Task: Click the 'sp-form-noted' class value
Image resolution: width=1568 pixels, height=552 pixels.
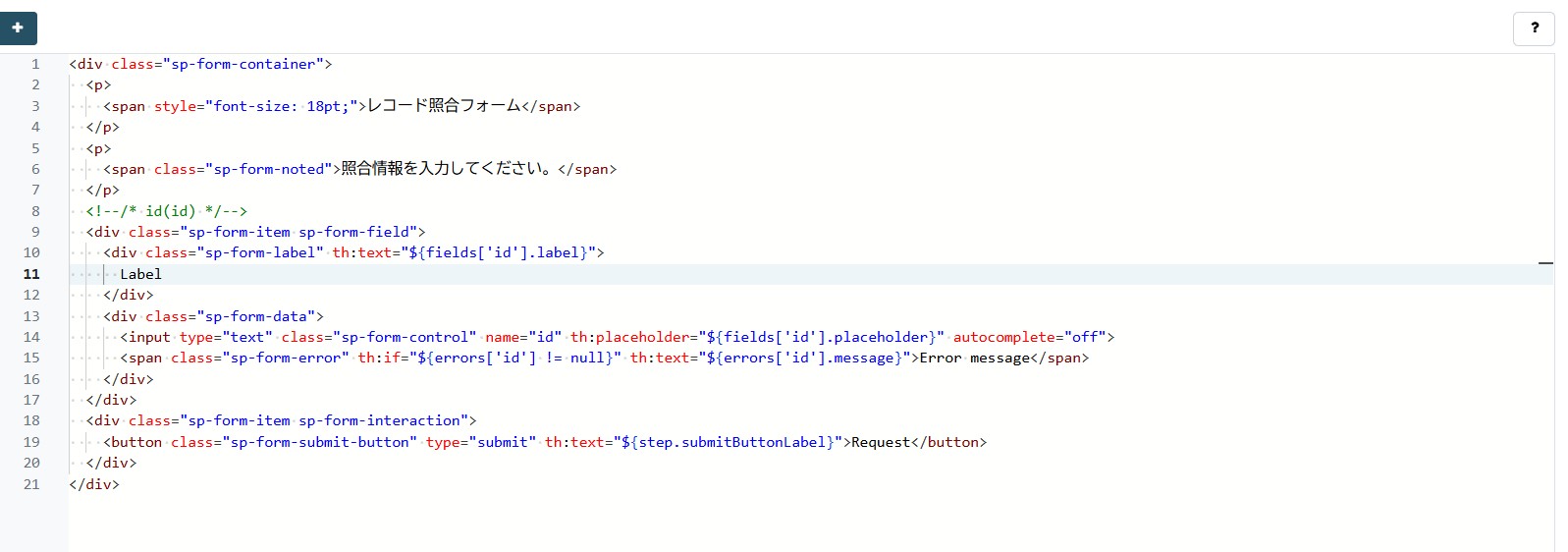Action: pyautogui.click(x=269, y=169)
